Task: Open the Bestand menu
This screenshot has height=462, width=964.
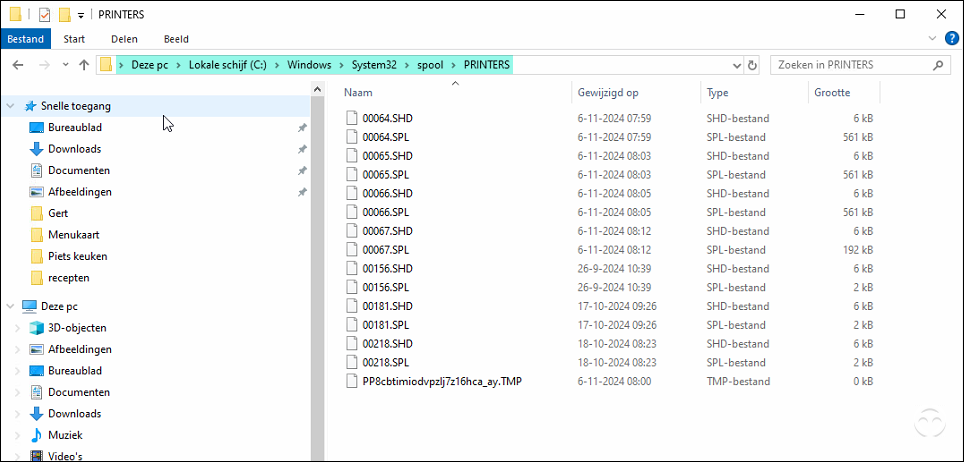Action: pos(25,39)
